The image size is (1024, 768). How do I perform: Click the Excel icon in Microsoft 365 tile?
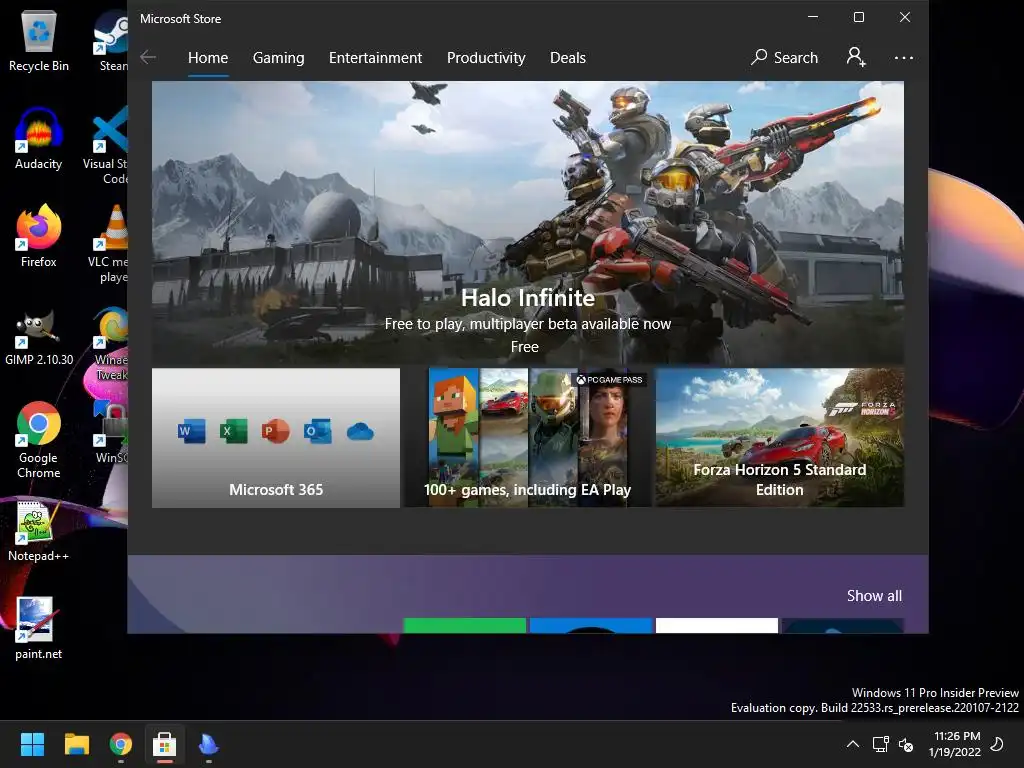233,431
